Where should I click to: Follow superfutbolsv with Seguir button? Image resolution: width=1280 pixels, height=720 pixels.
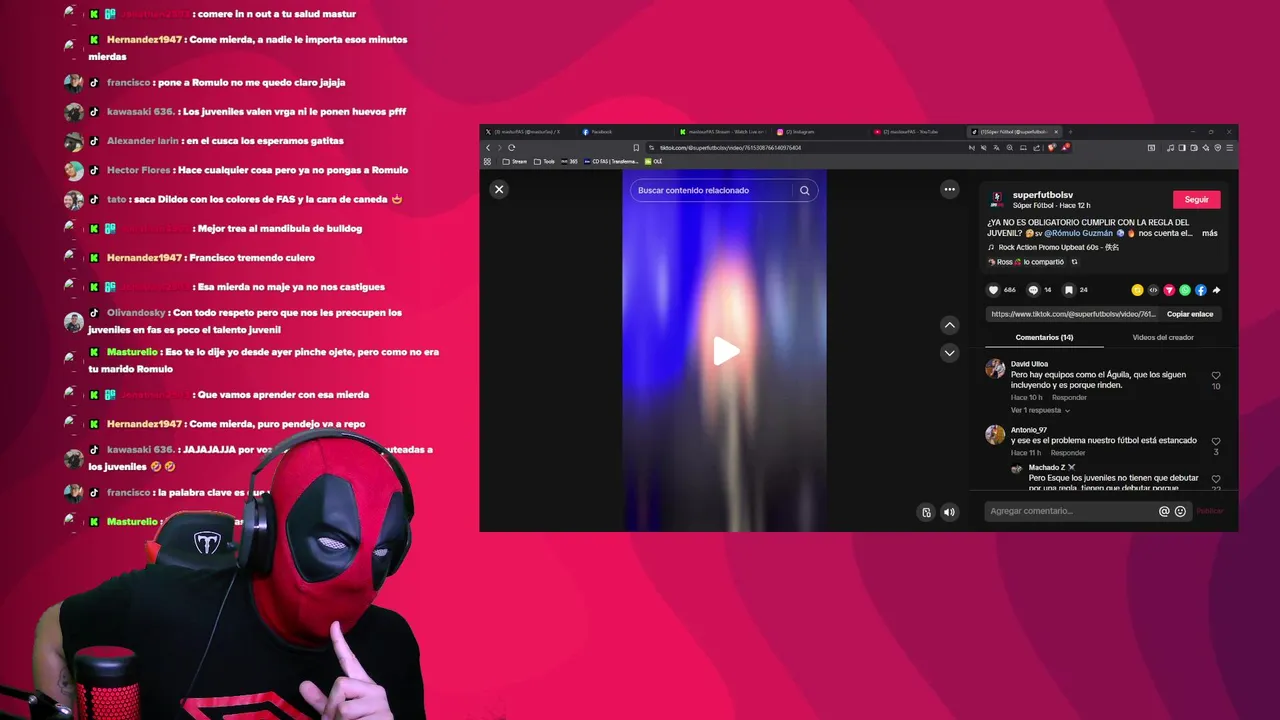pyautogui.click(x=1196, y=199)
